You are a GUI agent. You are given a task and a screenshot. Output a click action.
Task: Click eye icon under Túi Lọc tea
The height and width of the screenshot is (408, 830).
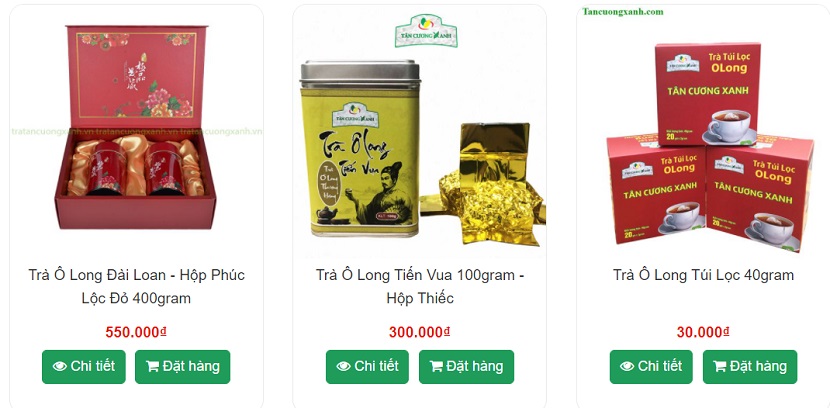[x=627, y=366]
